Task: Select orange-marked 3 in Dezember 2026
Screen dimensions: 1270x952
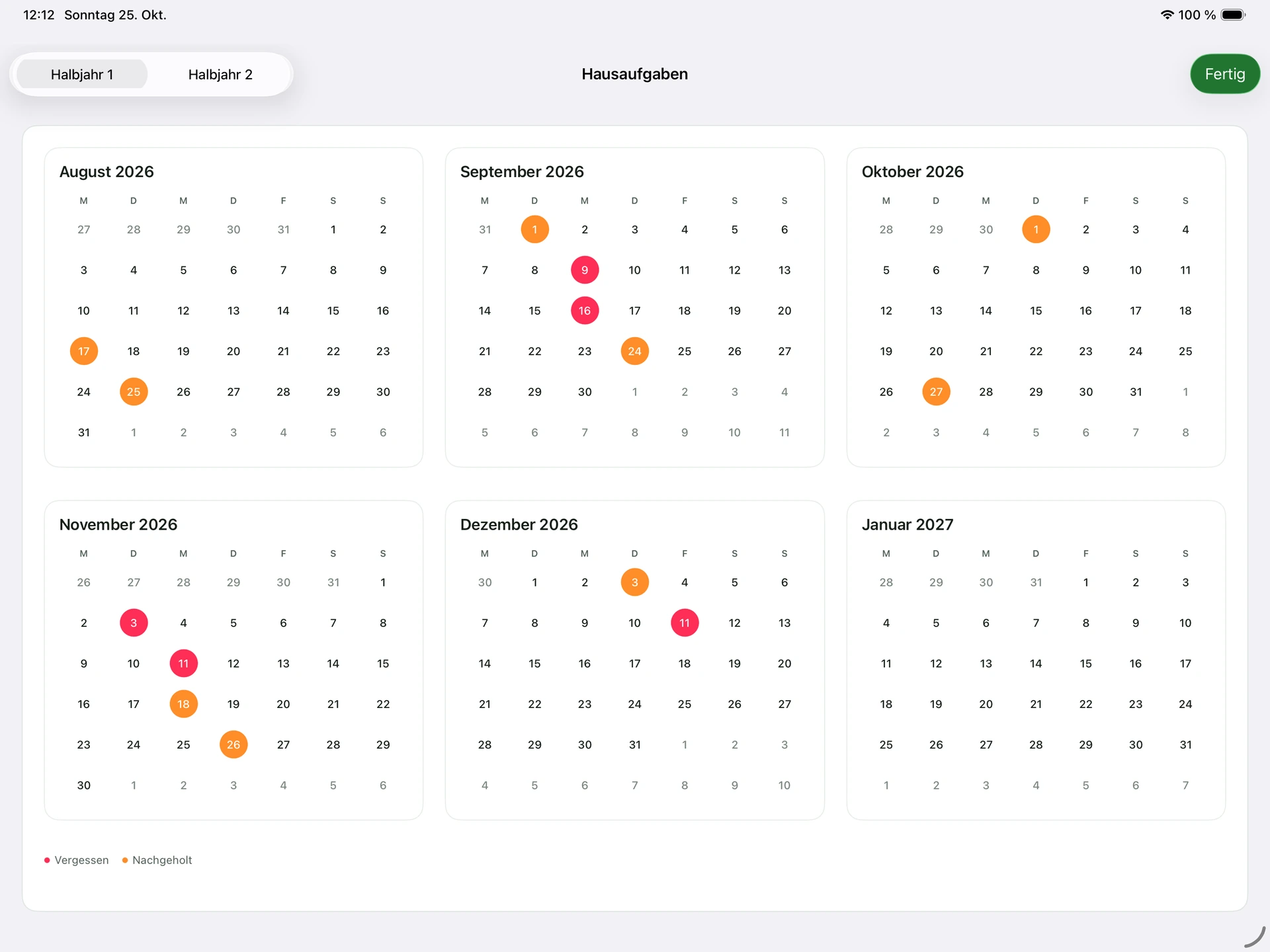Action: click(634, 582)
